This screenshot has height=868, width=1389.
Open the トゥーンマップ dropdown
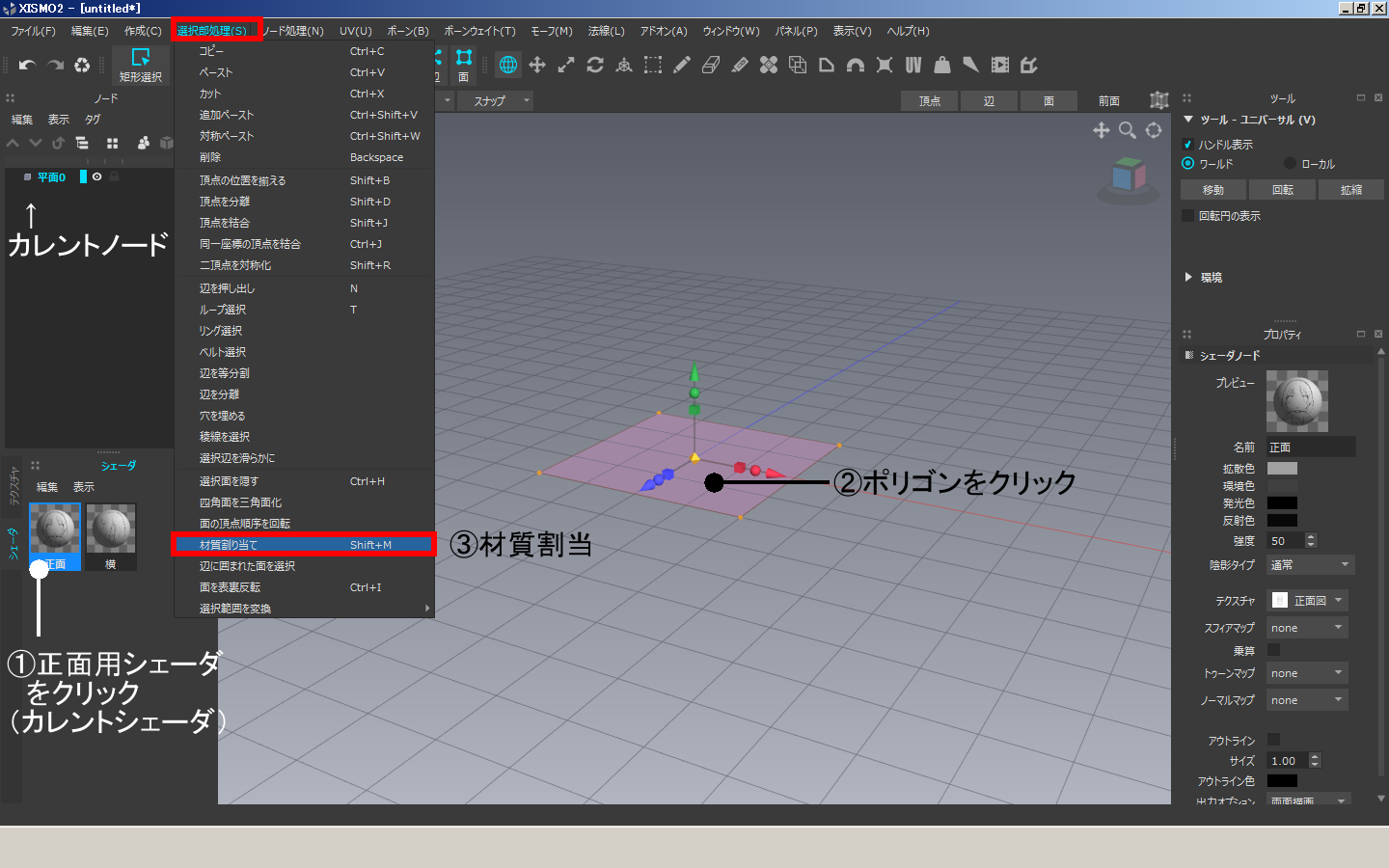click(1307, 673)
